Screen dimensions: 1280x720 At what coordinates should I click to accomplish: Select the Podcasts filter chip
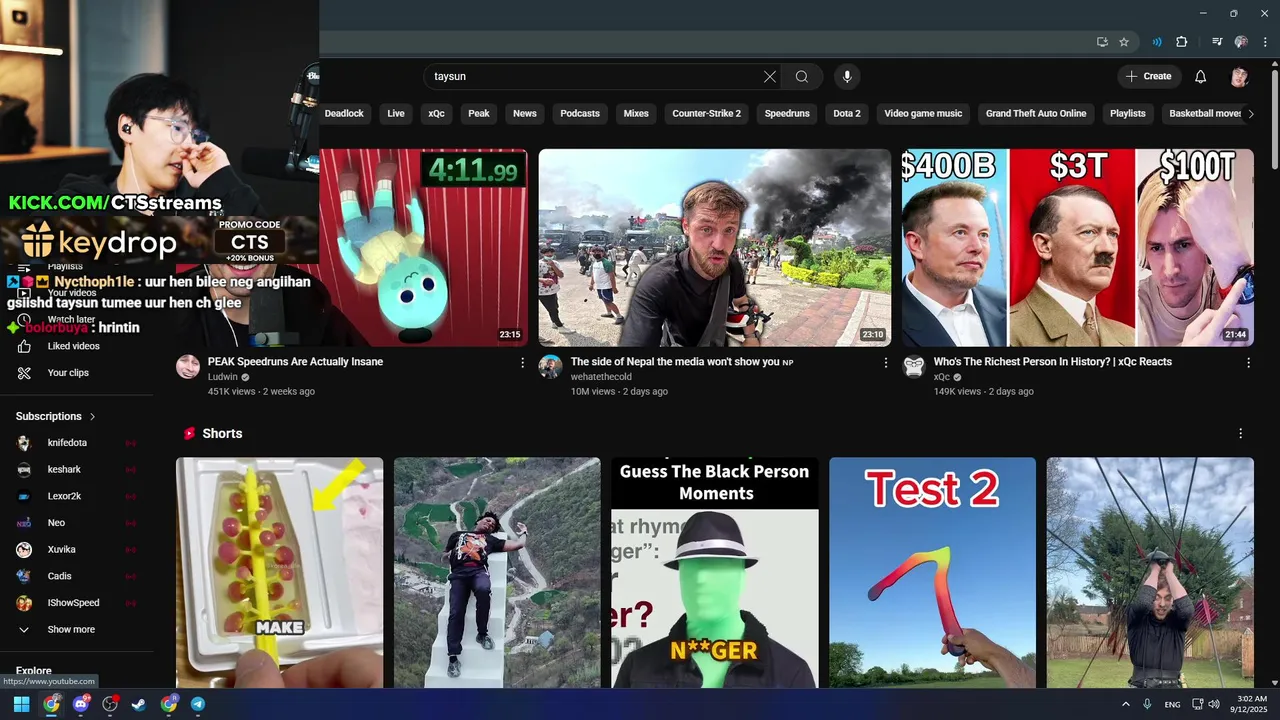[580, 113]
